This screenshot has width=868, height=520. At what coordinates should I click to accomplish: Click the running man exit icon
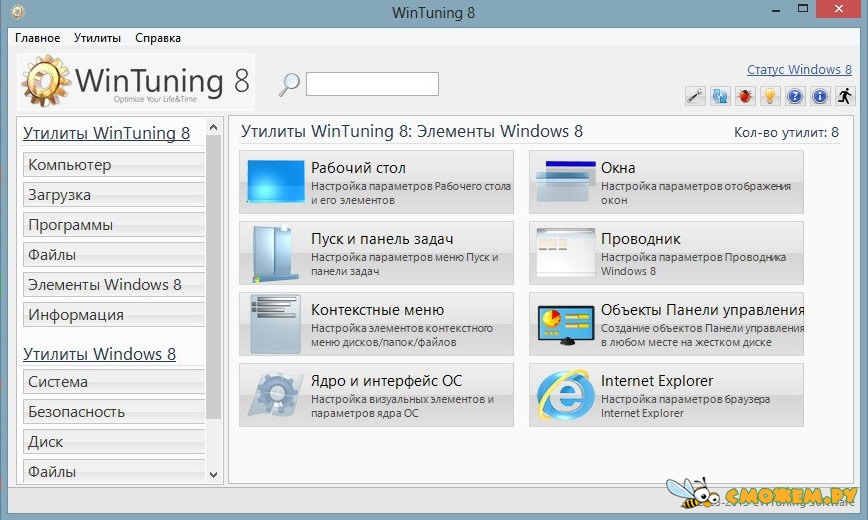coord(845,96)
